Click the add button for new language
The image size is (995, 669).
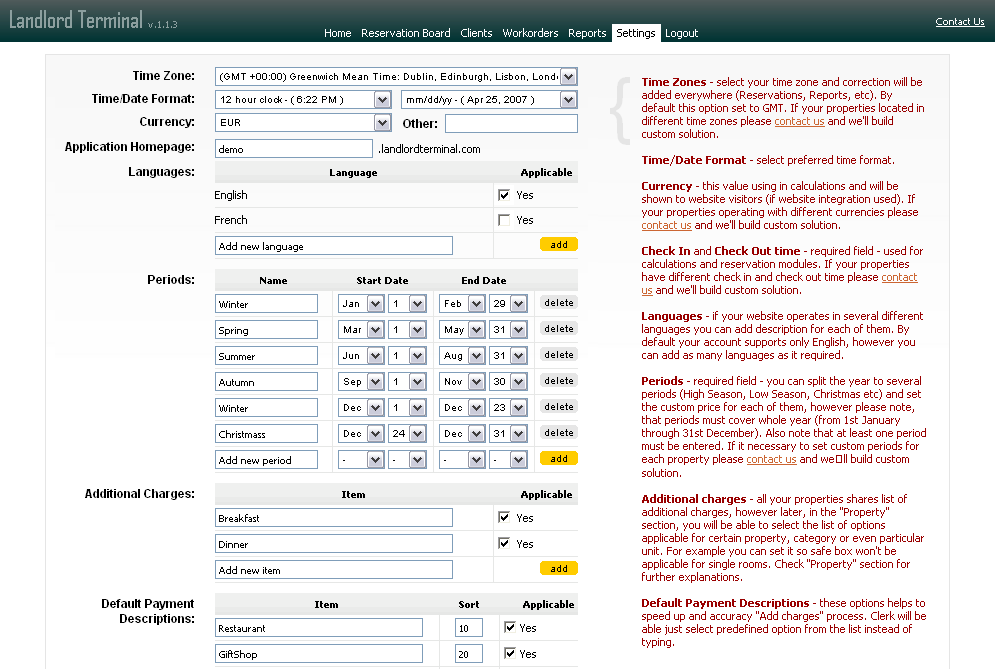click(x=558, y=244)
